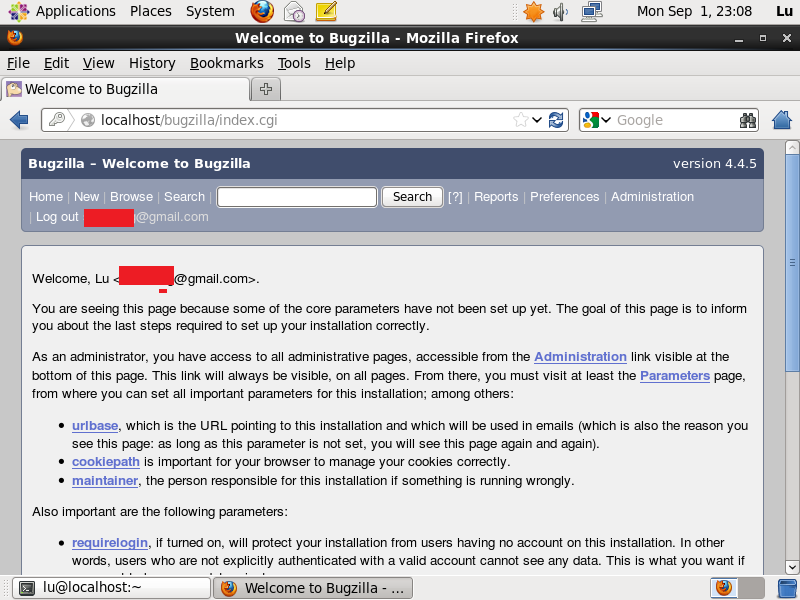Bookmark this page with the star

click(x=521, y=120)
